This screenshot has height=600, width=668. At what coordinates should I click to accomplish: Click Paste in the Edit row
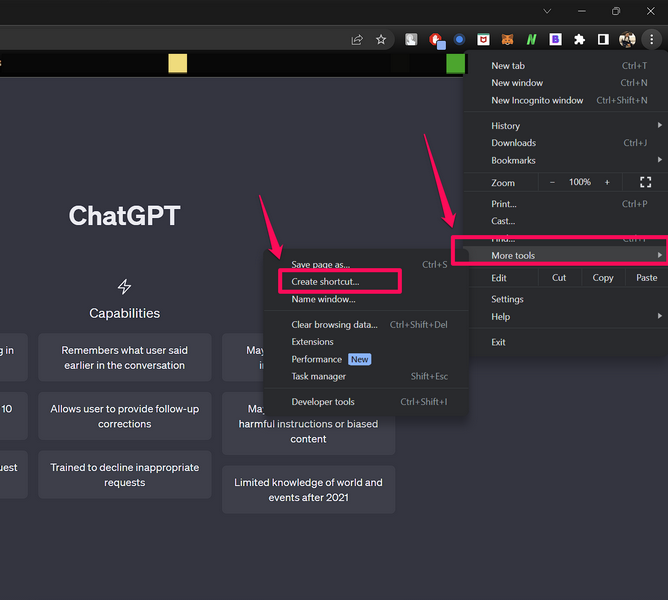point(646,278)
